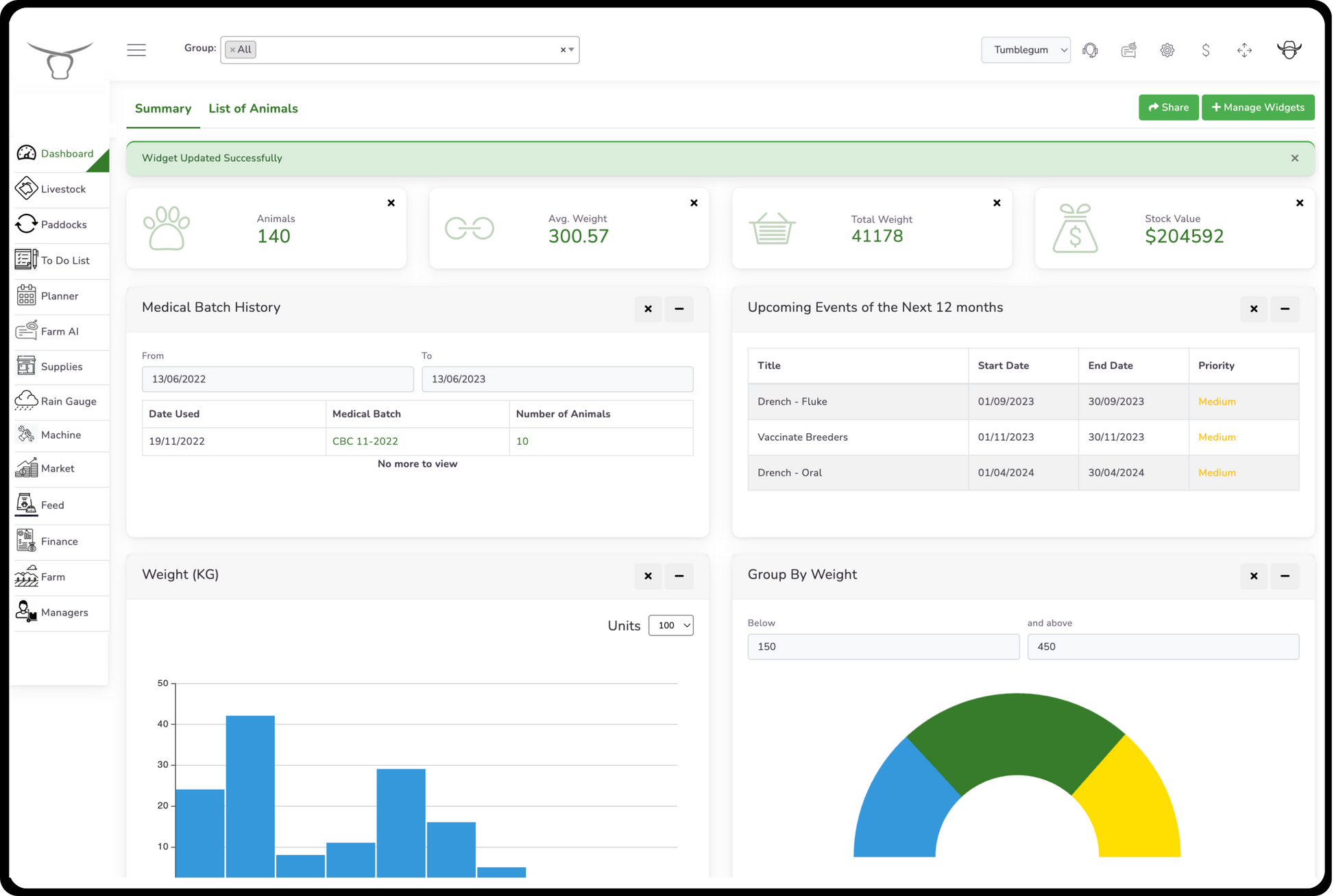This screenshot has height=896, width=1334.
Task: Click the headset support icon
Action: [1090, 50]
